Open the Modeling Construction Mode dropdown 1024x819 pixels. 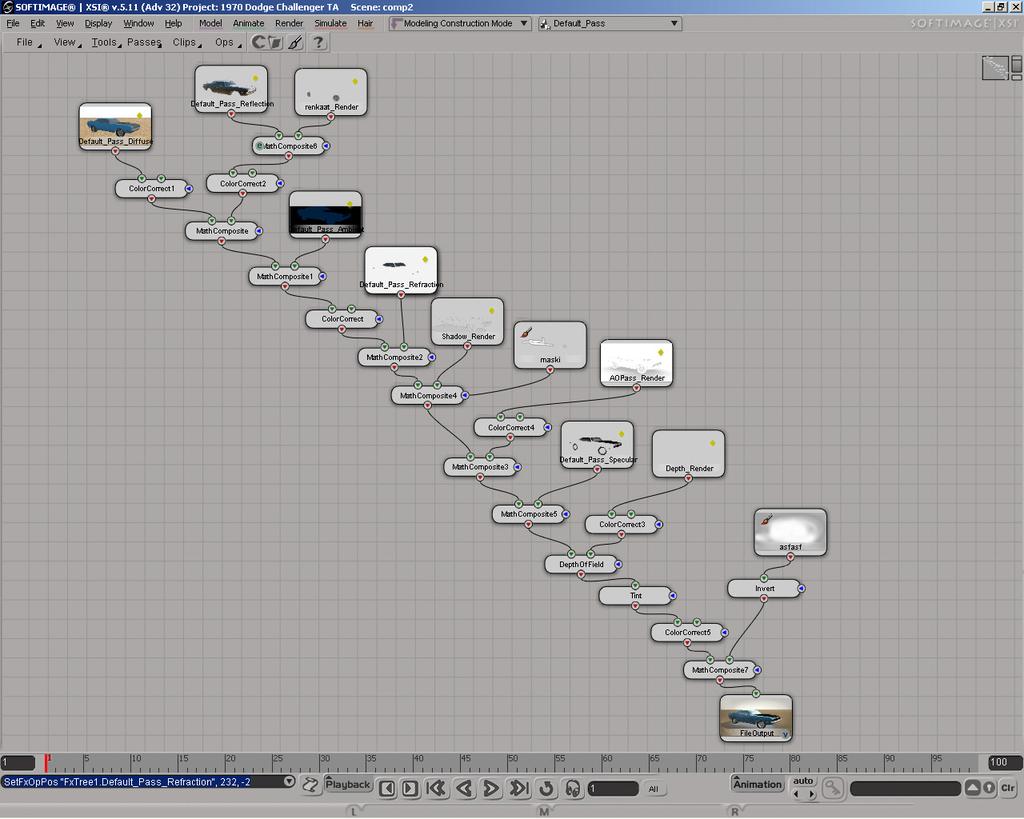click(x=459, y=24)
